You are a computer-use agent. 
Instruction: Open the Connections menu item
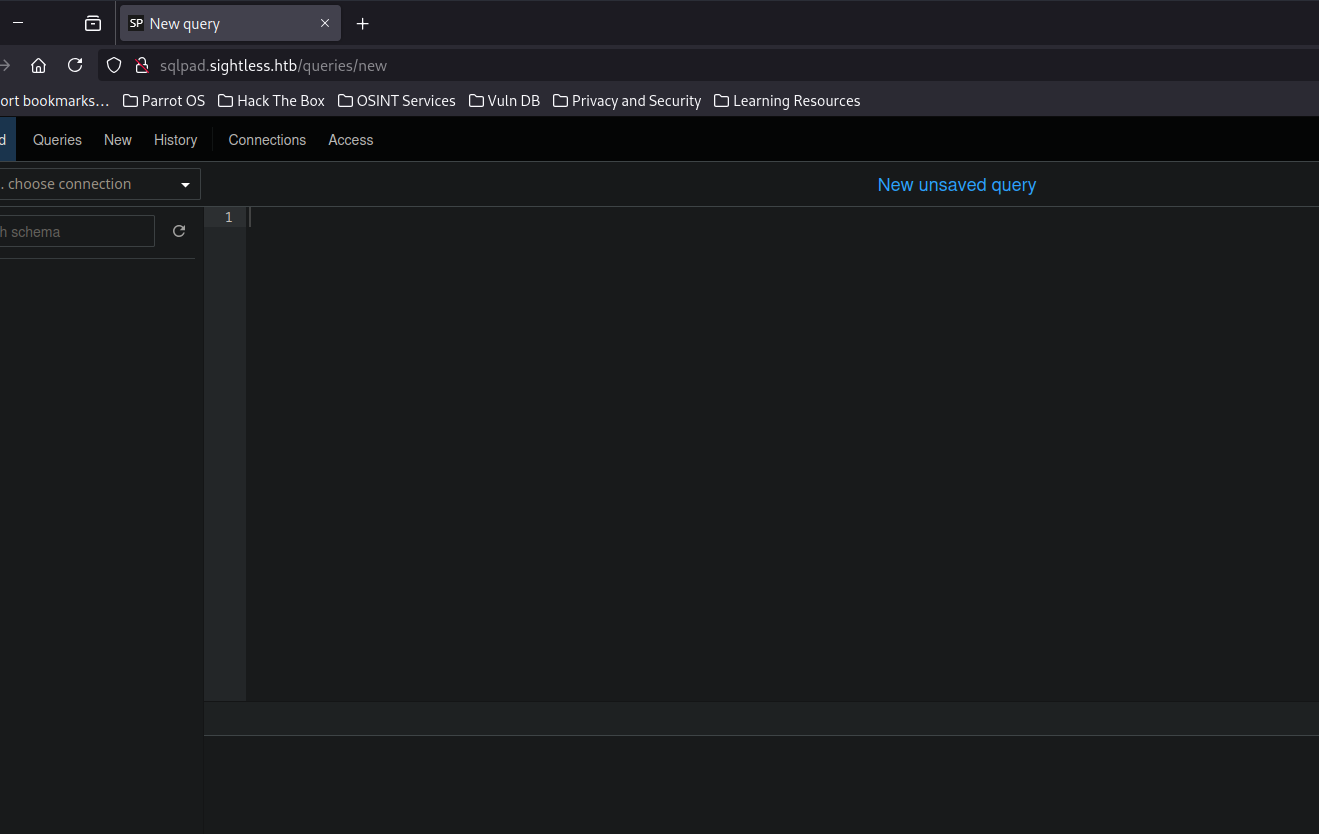(x=267, y=140)
